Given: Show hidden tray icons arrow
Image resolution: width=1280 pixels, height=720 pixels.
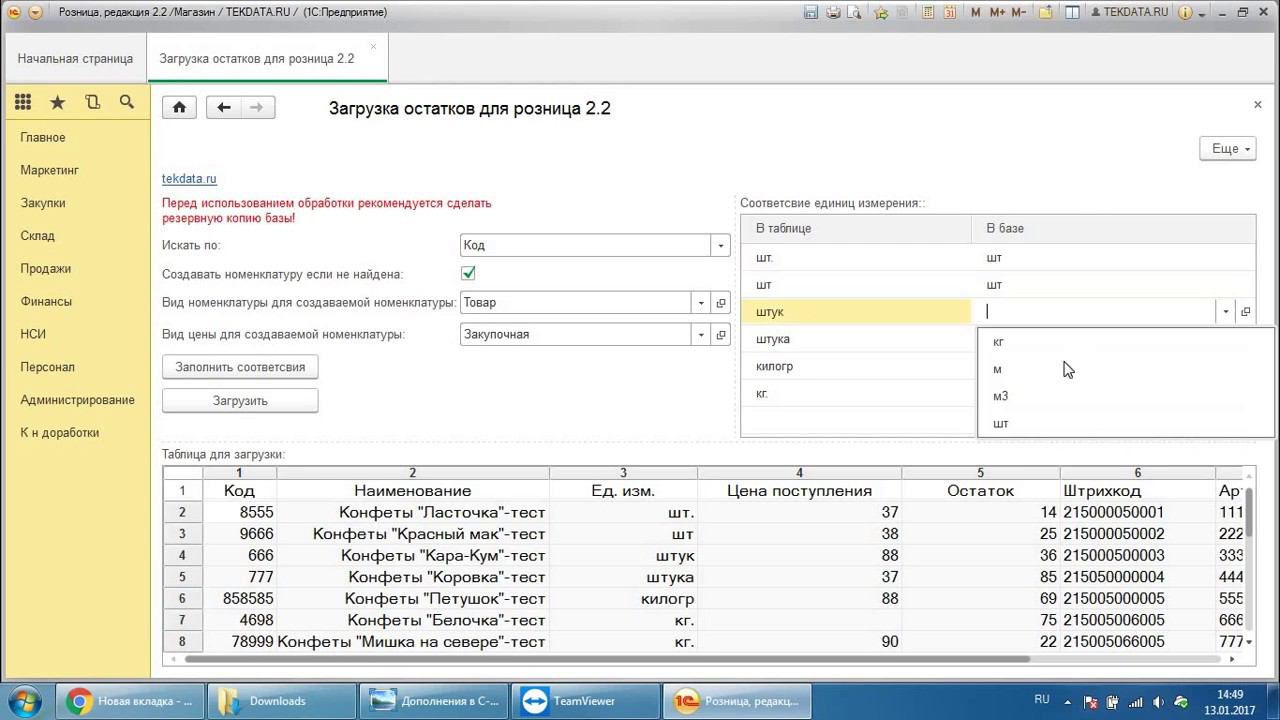Looking at the screenshot, I should click(x=1068, y=702).
